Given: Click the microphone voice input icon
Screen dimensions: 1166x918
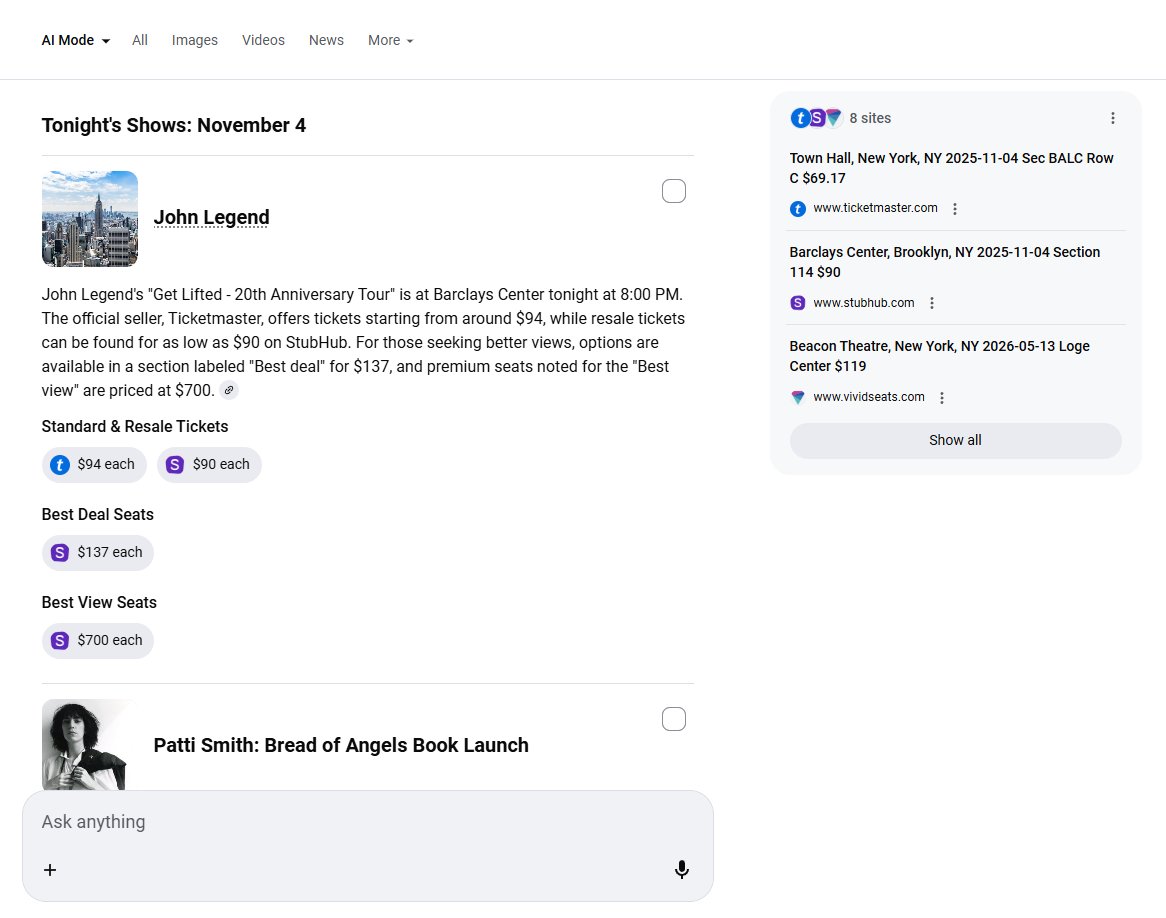Looking at the screenshot, I should 682,870.
